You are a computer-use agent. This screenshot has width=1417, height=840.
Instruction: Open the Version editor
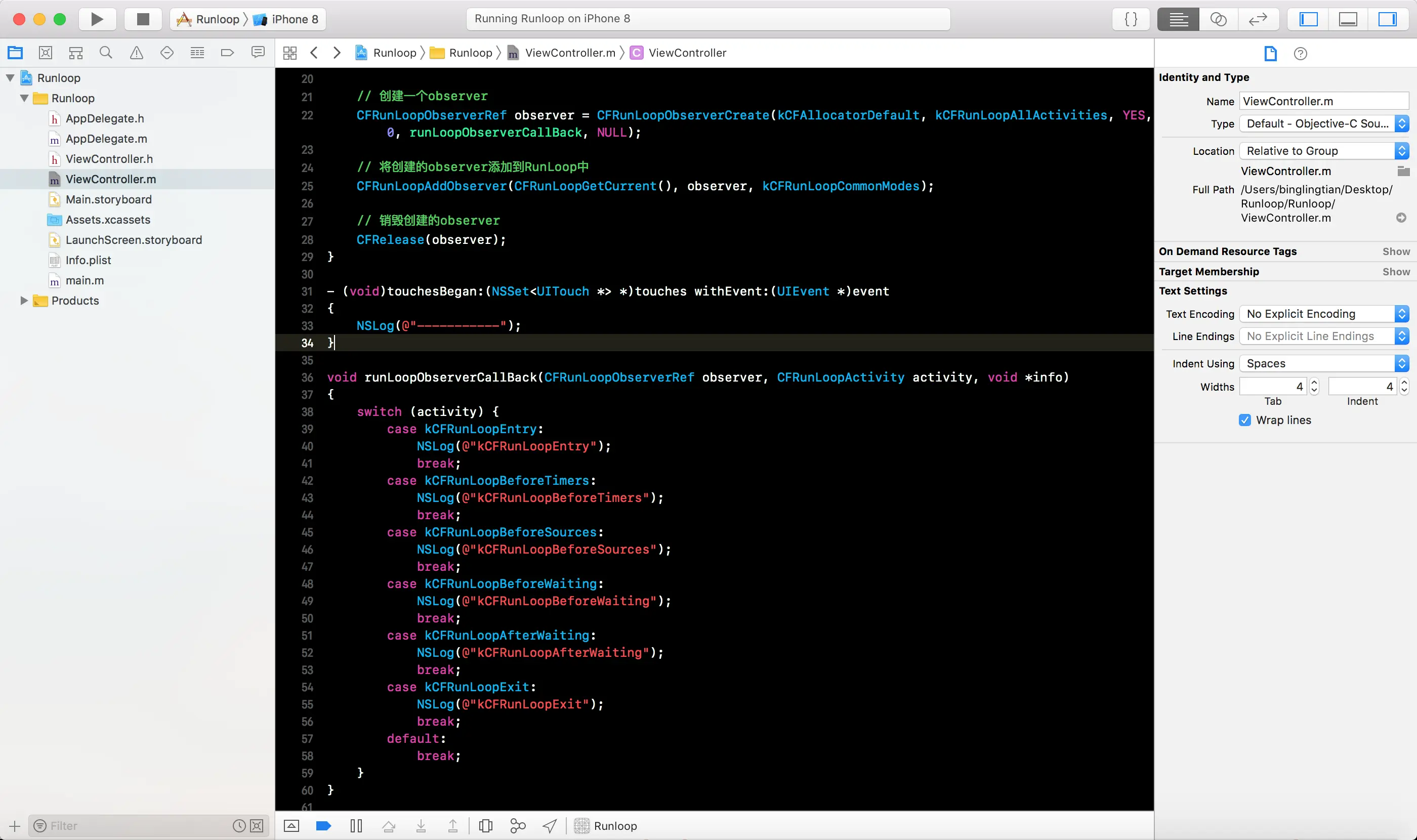click(x=1258, y=19)
